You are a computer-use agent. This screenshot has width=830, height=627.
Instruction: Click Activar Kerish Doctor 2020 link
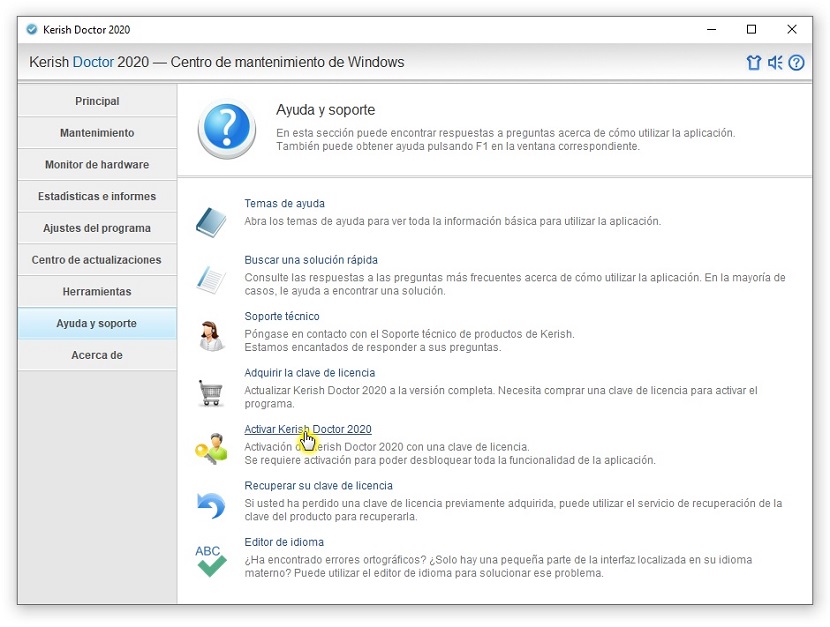point(308,429)
